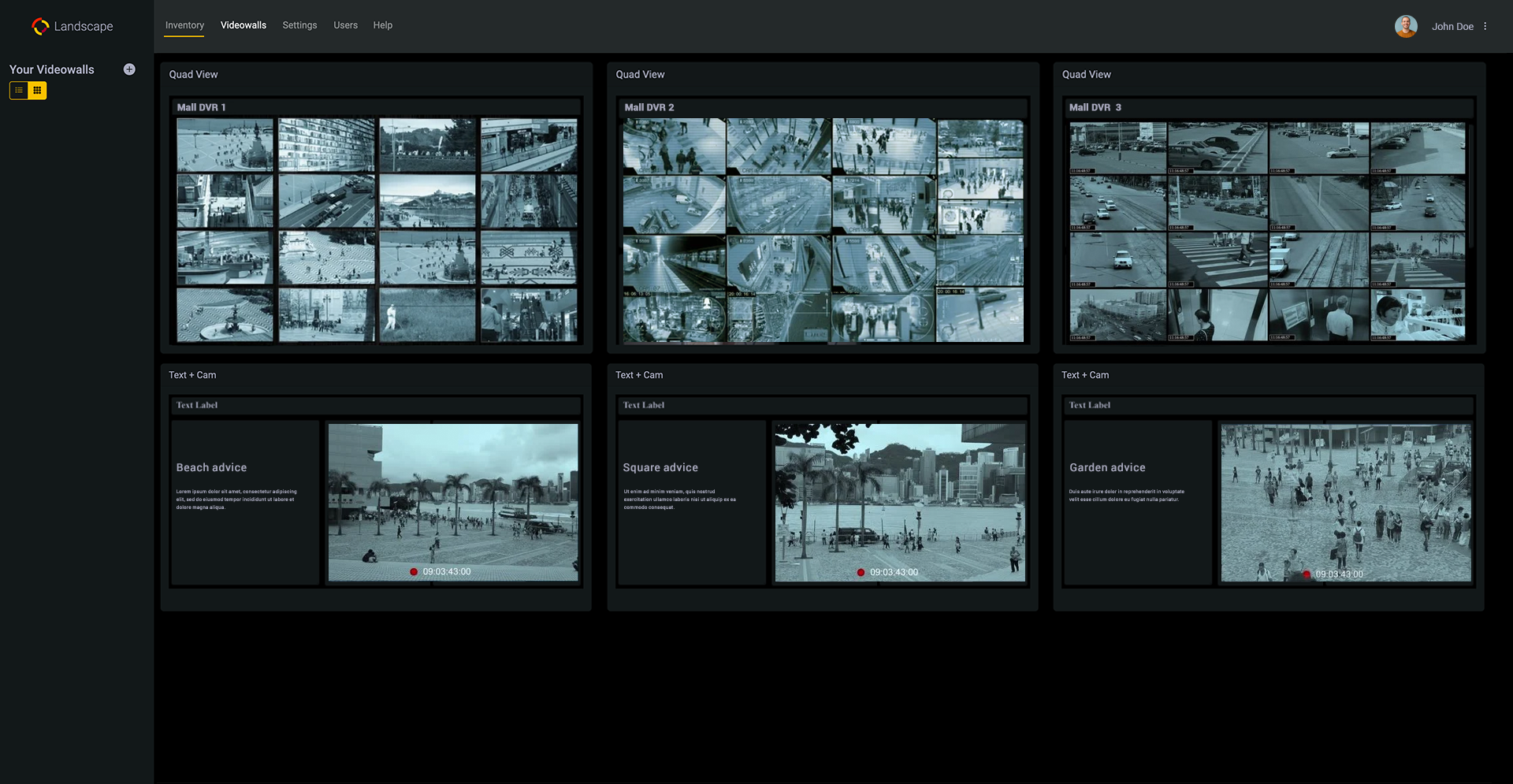Click the Square advice heading
The height and width of the screenshot is (784, 1513).
tap(660, 467)
